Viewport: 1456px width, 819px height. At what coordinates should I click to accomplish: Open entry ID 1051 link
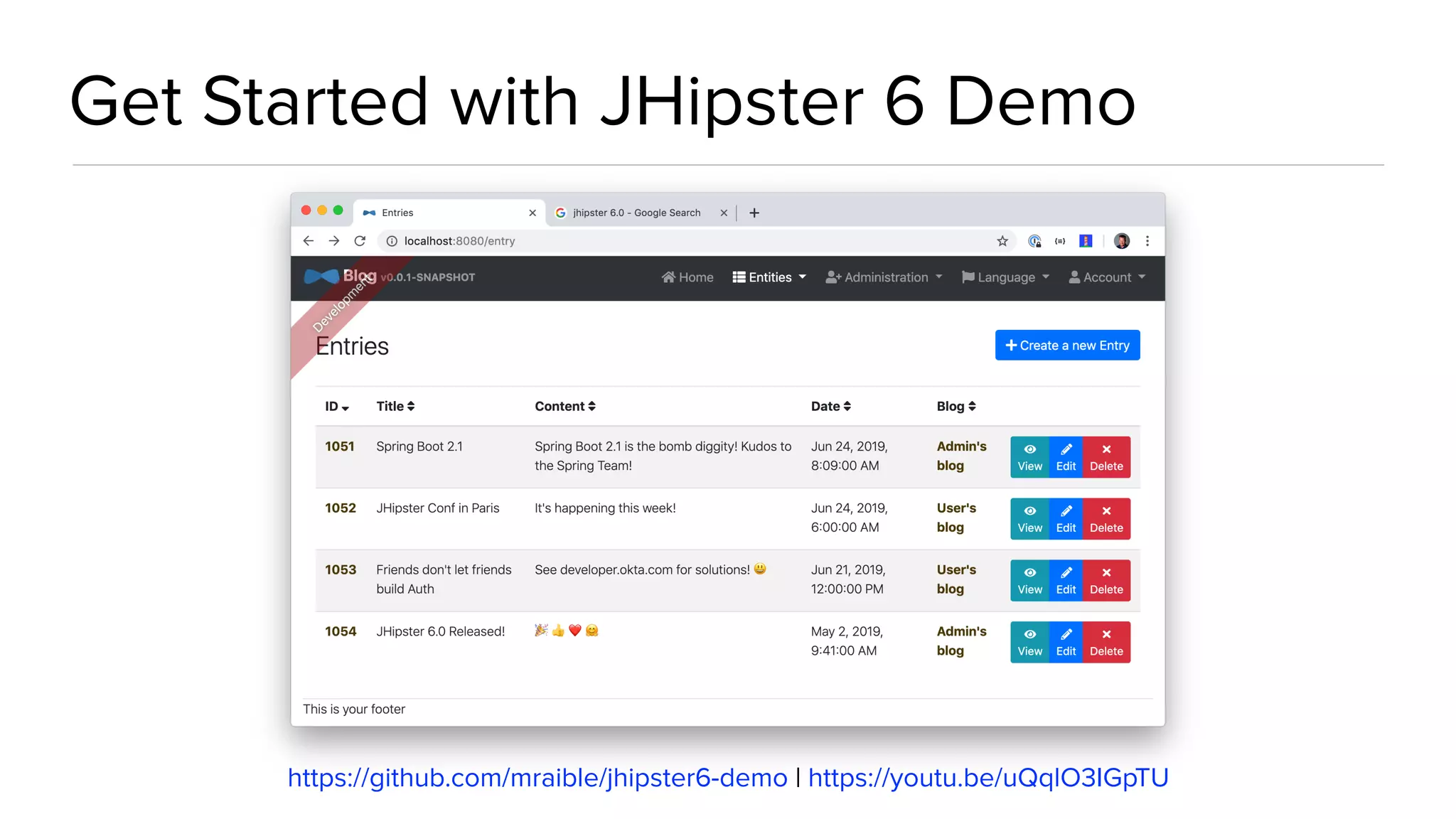[x=340, y=446]
